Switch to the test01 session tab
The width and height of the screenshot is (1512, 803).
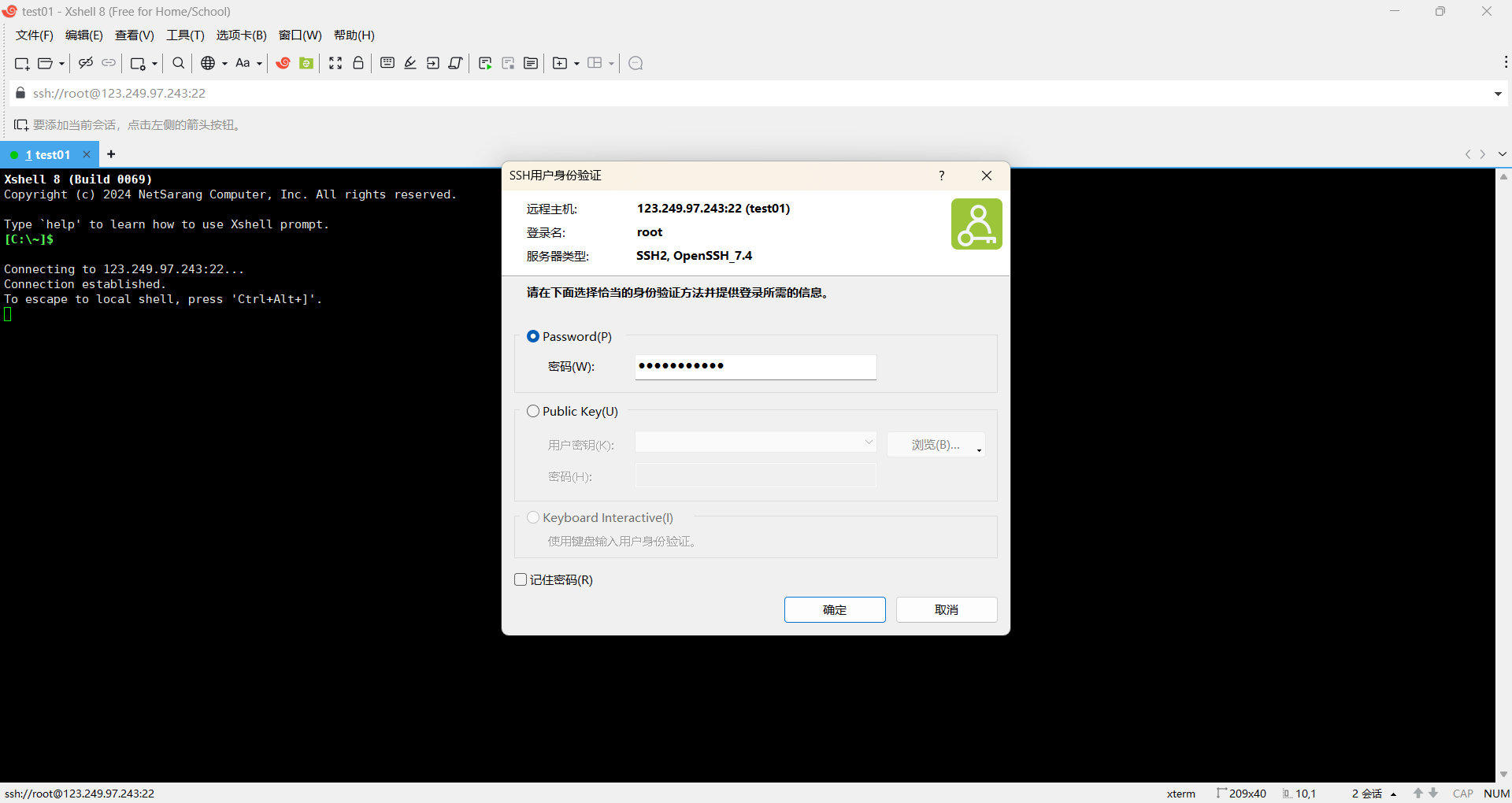click(x=48, y=155)
